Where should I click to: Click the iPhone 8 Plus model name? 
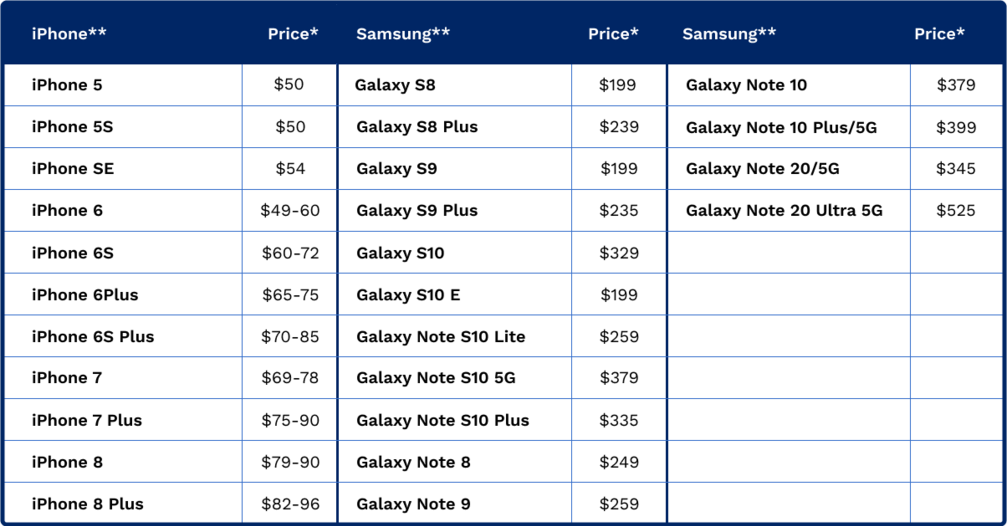(88, 504)
